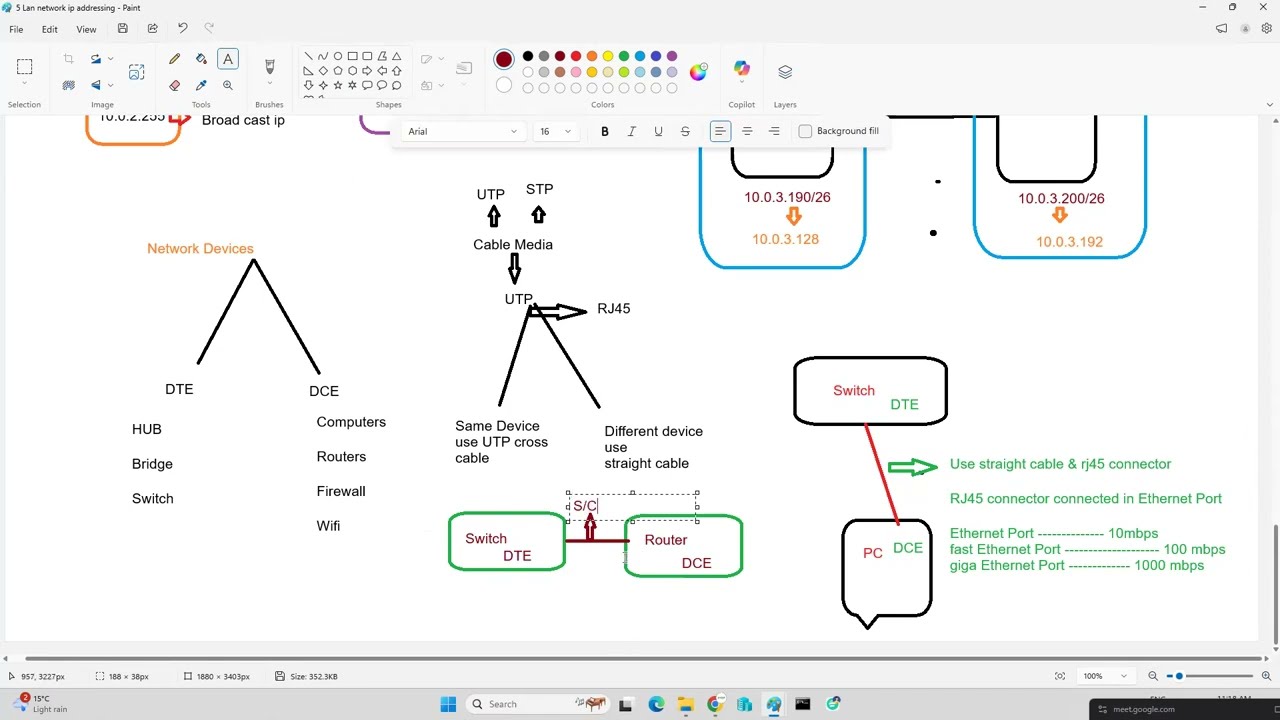Image resolution: width=1280 pixels, height=720 pixels.
Task: Select the Line shape
Action: tap(308, 56)
